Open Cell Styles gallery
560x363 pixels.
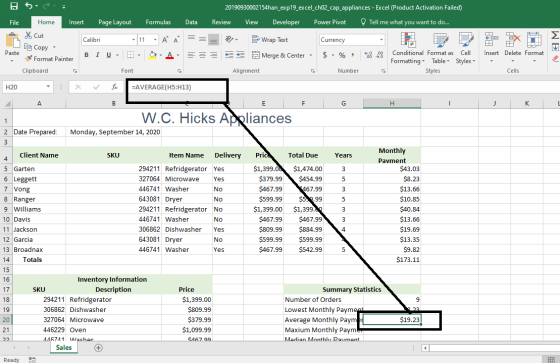[x=465, y=48]
